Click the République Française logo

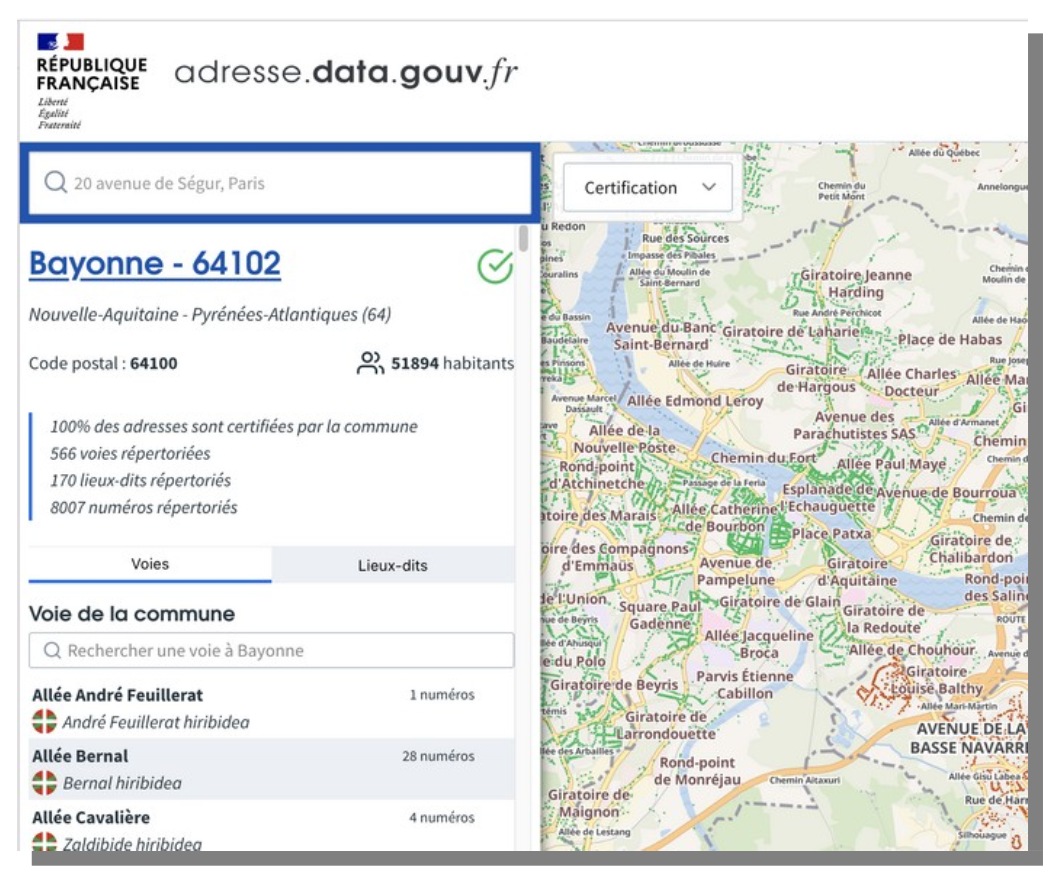tap(91, 81)
